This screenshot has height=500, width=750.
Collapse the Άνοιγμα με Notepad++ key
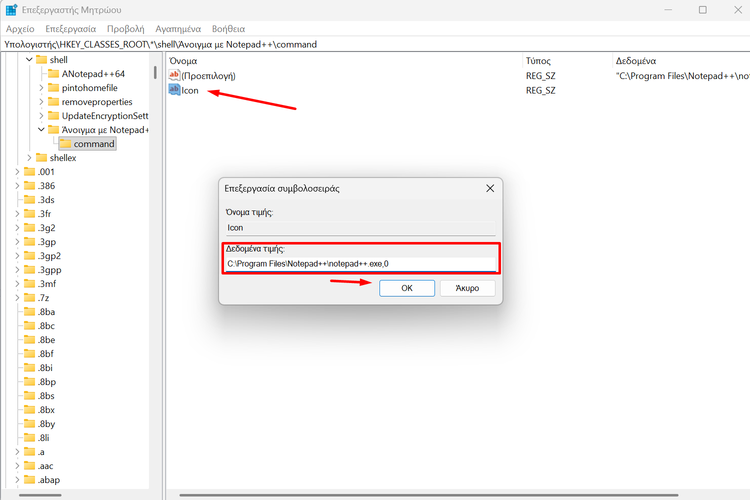click(x=41, y=130)
